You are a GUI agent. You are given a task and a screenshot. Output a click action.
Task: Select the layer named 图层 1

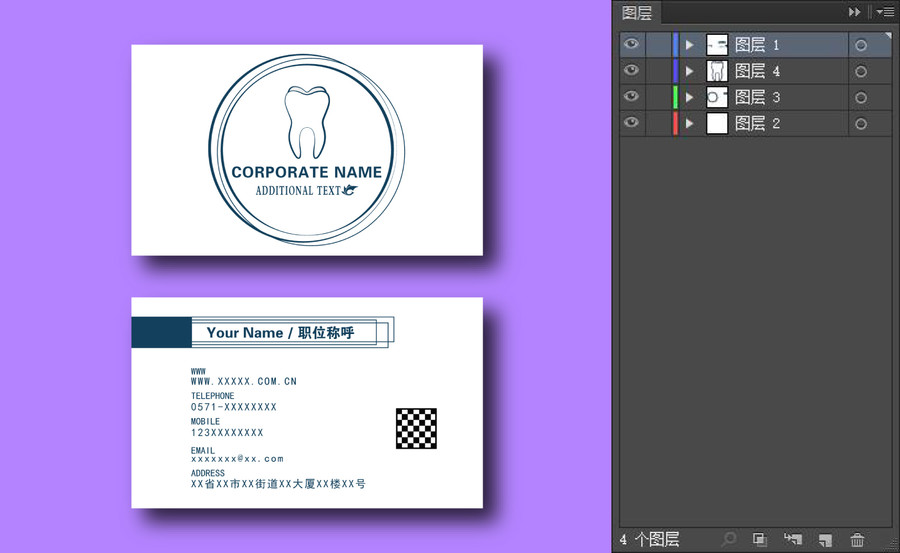(757, 45)
